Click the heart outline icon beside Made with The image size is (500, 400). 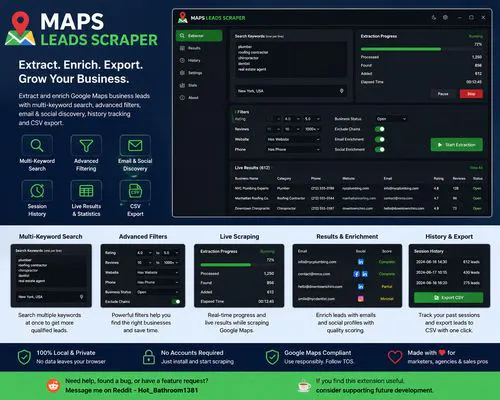pyautogui.click(x=395, y=357)
